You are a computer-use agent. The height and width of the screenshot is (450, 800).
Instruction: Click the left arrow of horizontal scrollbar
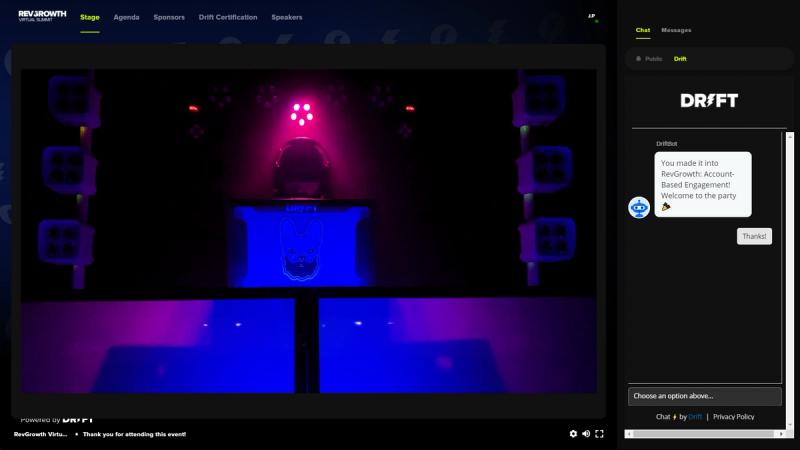[x=630, y=434]
